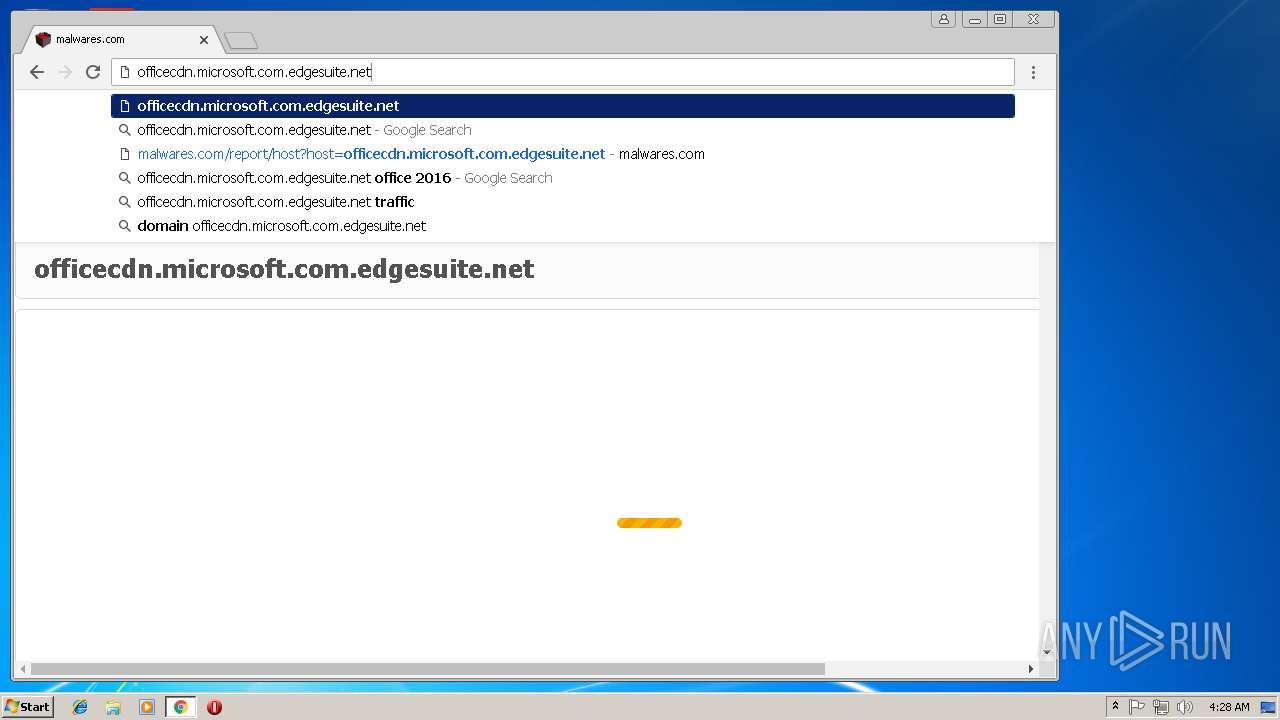Click the horizontal scrollbar right arrow
The image size is (1280, 720).
coord(1032,668)
